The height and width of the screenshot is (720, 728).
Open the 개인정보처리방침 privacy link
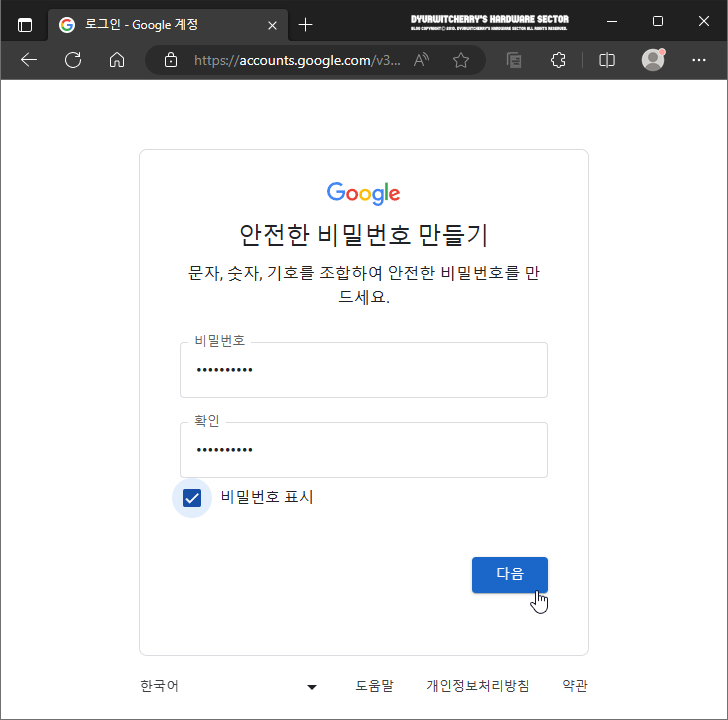coord(478,686)
